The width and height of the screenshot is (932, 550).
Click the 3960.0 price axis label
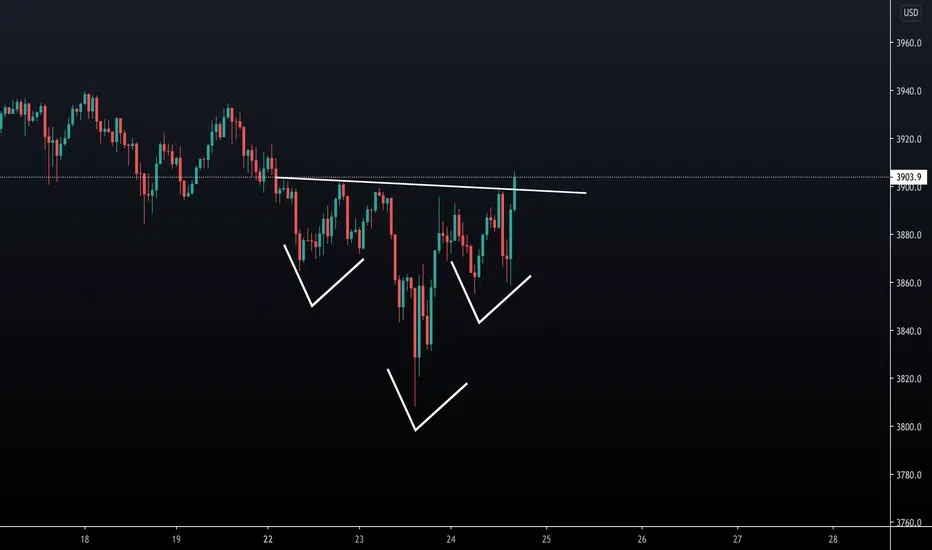[x=909, y=43]
